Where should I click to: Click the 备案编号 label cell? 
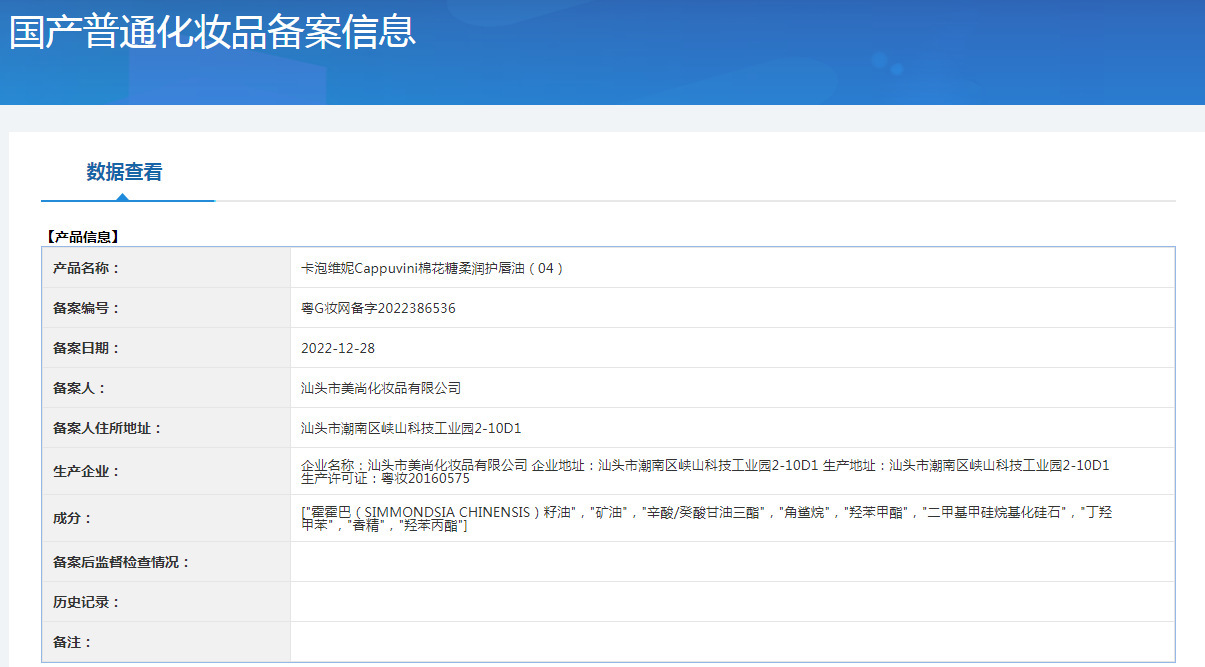click(x=166, y=308)
